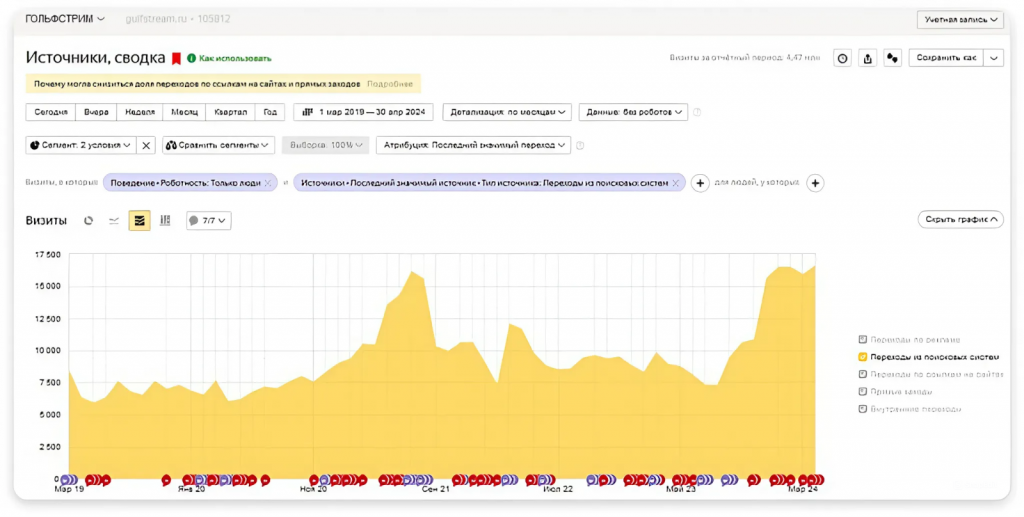
Task: Click the export upload icon
Action: 867,58
